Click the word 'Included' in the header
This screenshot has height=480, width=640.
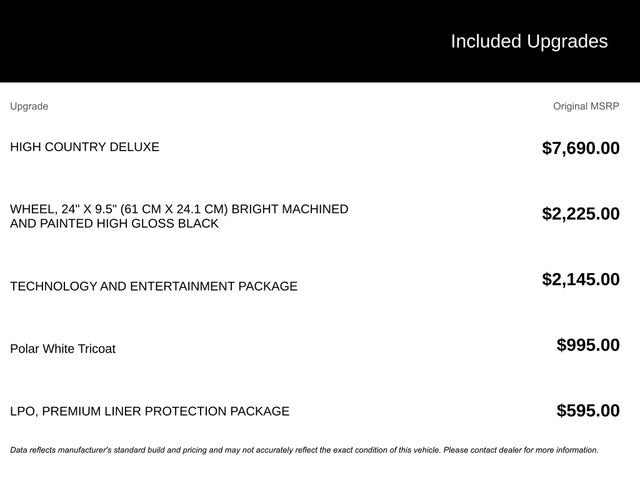486,42
